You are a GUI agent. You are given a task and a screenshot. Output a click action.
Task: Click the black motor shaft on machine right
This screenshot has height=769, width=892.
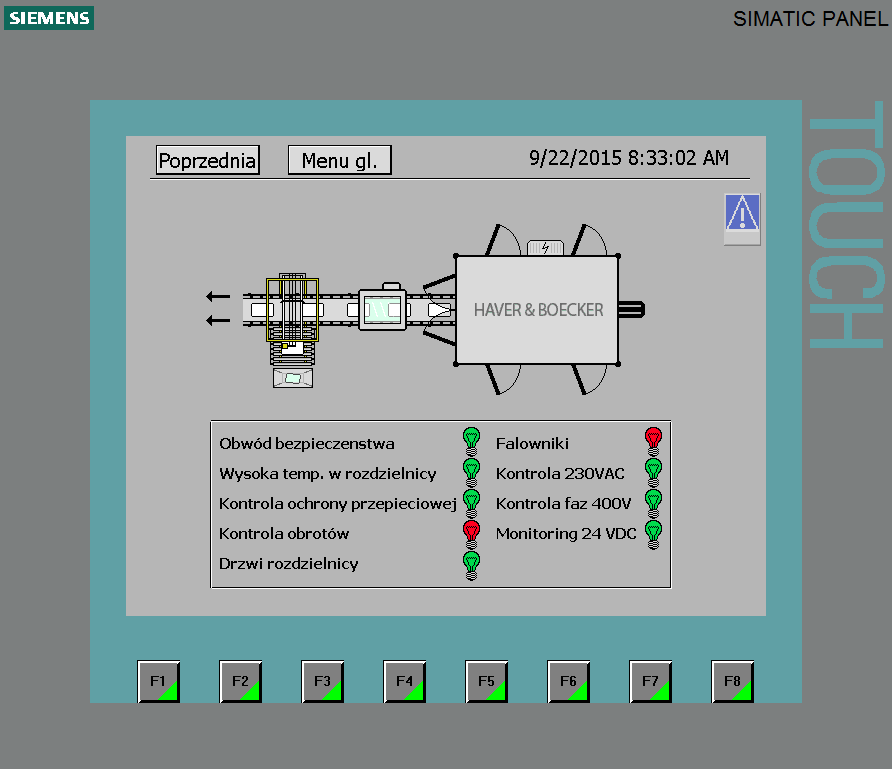(x=631, y=310)
